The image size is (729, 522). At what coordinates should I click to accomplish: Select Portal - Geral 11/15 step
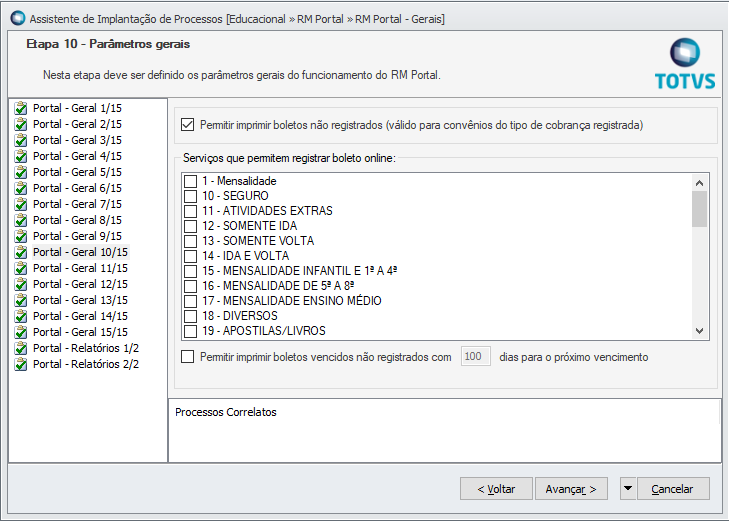pyautogui.click(x=80, y=268)
